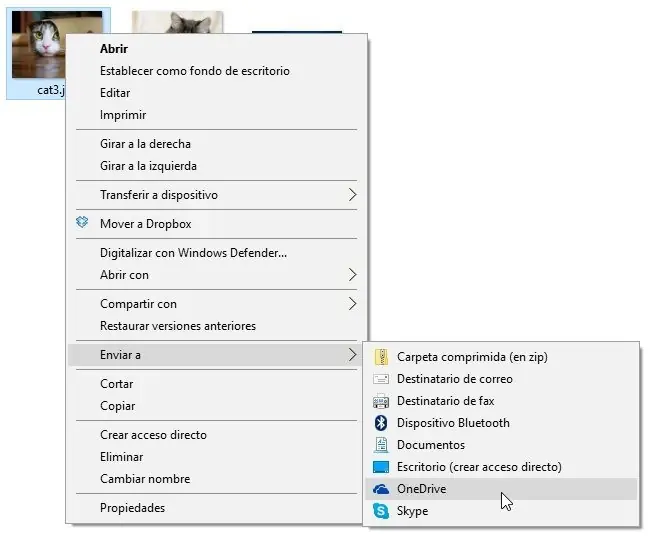This screenshot has width=650, height=553.
Task: Click the Skype icon in submenu
Action: [x=381, y=511]
